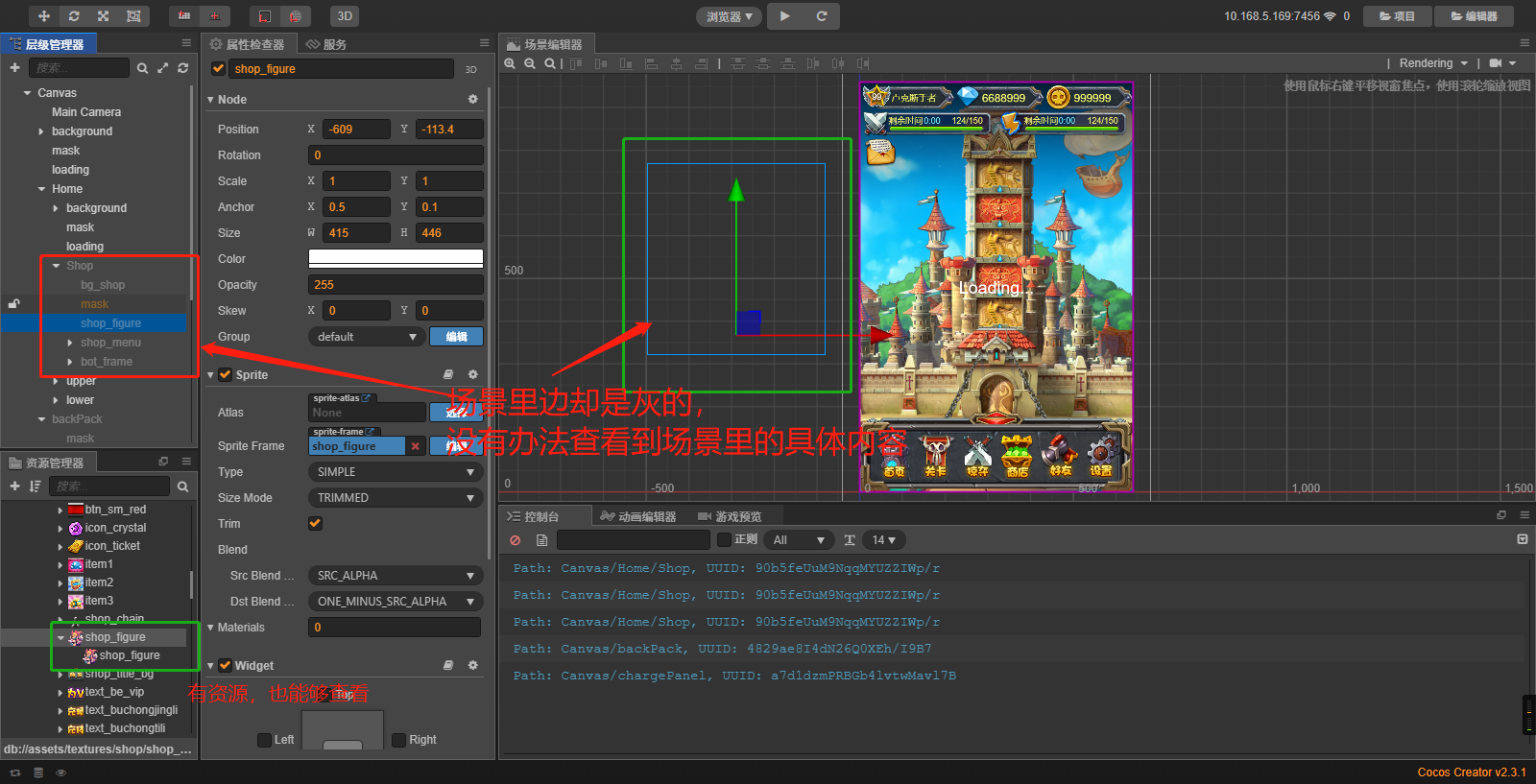This screenshot has height=784, width=1536.
Task: Uncheck the Trim checkbox
Action: click(315, 524)
